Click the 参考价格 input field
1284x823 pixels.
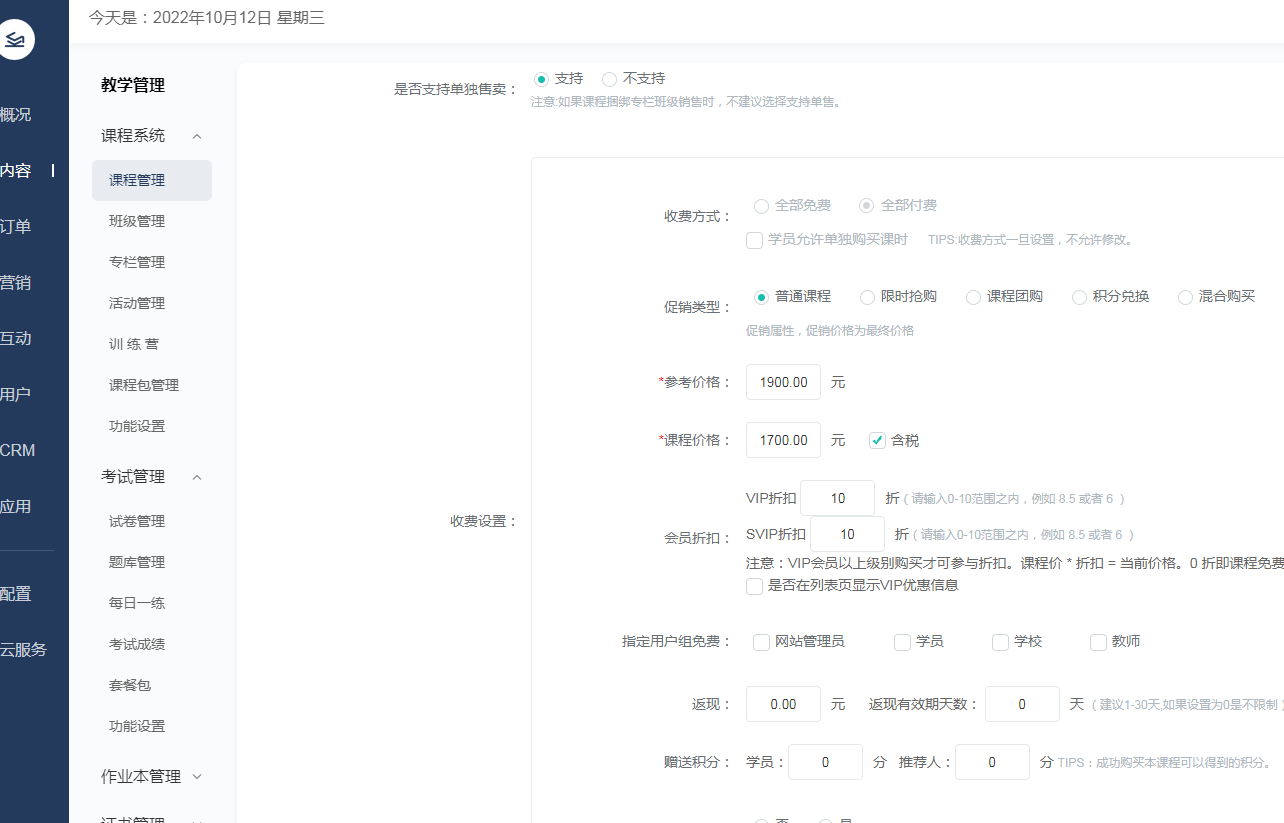(x=783, y=382)
